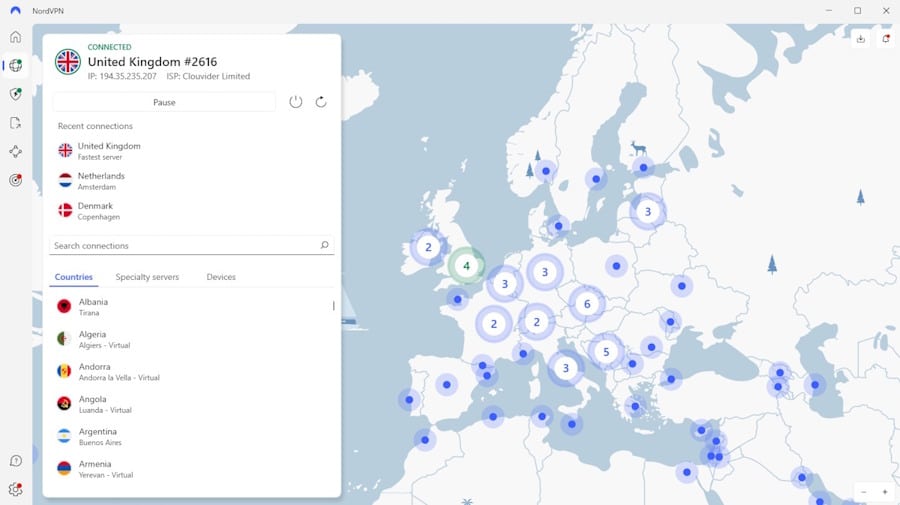Screen dimensions: 900x505
Task: Switch to Devices tab
Action: (x=221, y=277)
